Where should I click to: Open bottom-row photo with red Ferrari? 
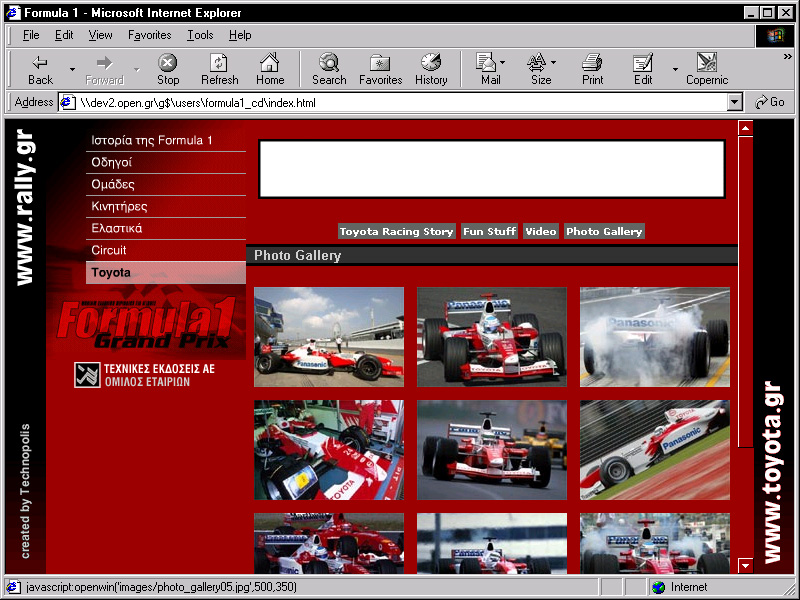[x=329, y=543]
